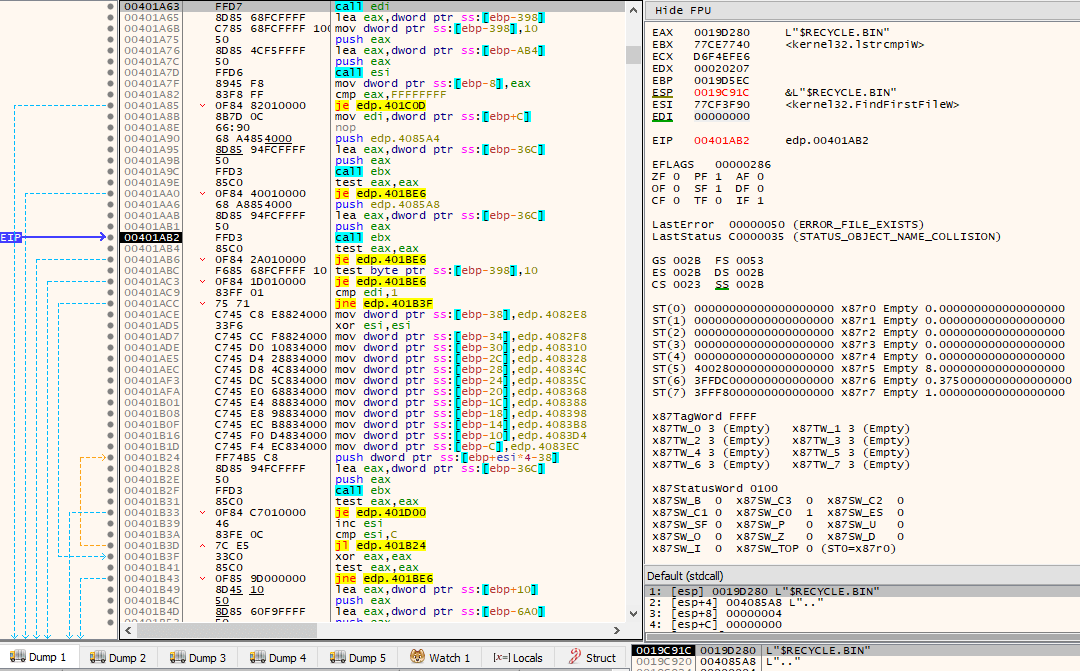Image resolution: width=1080 pixels, height=671 pixels.
Task: Select jump arrow at je edp.401C0D
Action: (202, 105)
